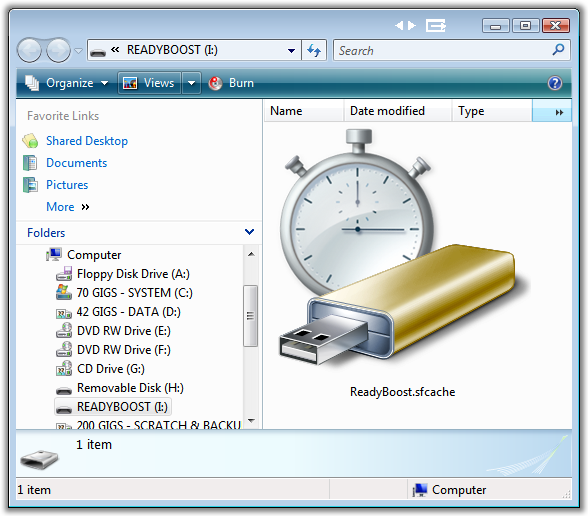Open the Shared Desktop favorite link
Image resolution: width=588 pixels, height=516 pixels.
[x=87, y=141]
